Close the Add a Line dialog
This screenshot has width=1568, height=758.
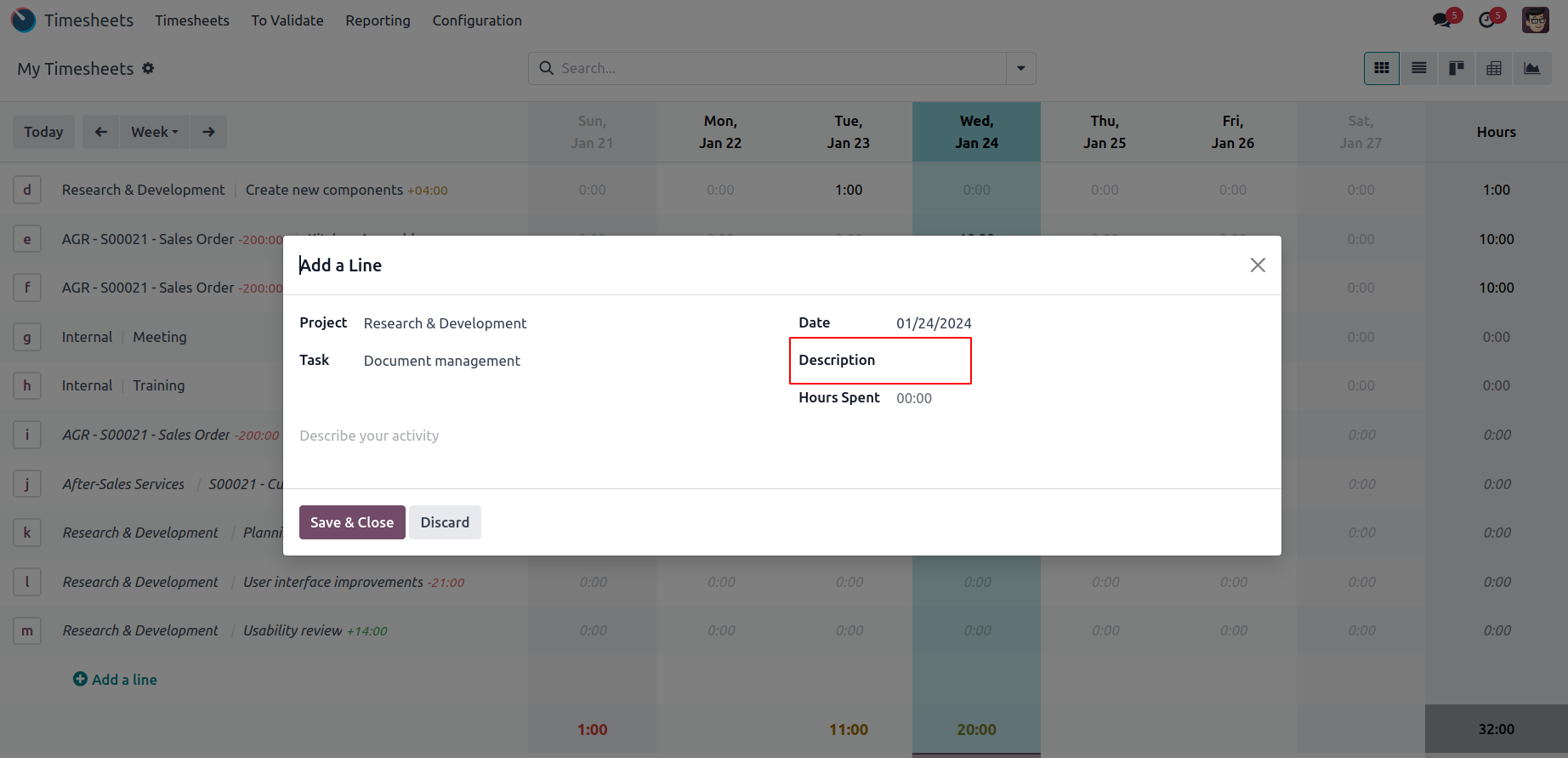1258,265
